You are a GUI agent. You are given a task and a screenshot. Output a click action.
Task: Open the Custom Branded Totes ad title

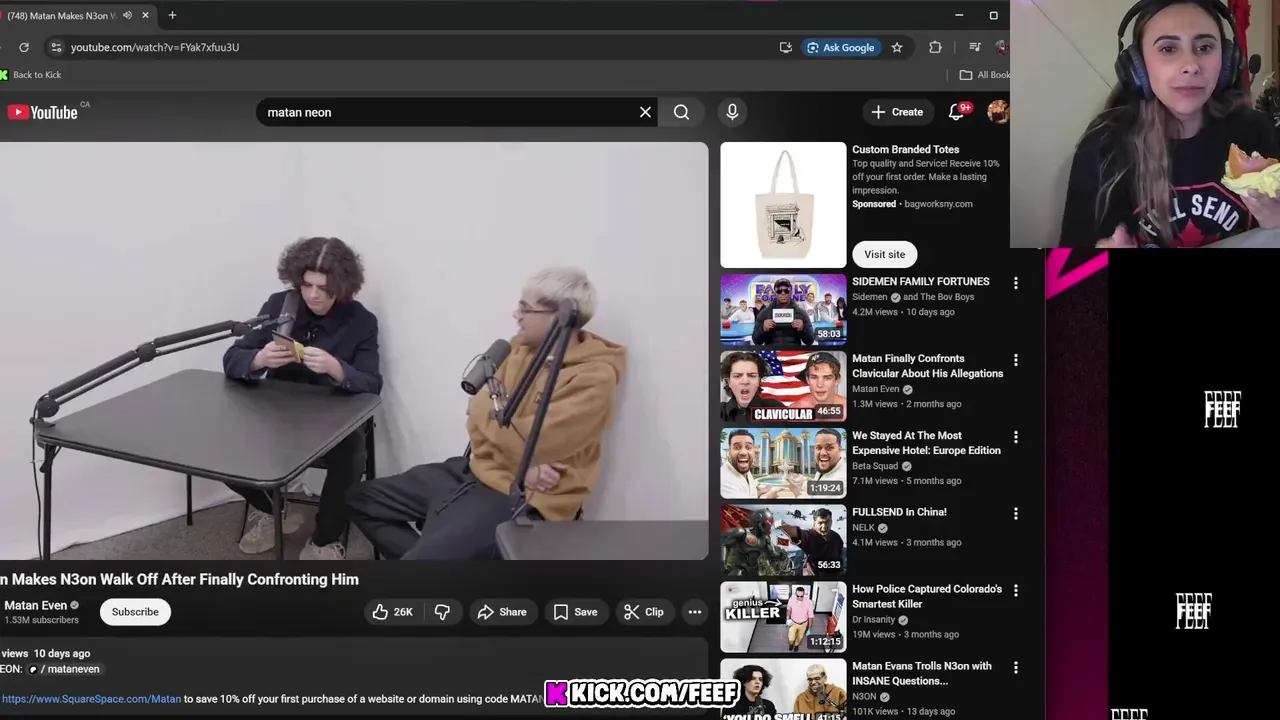coord(905,150)
